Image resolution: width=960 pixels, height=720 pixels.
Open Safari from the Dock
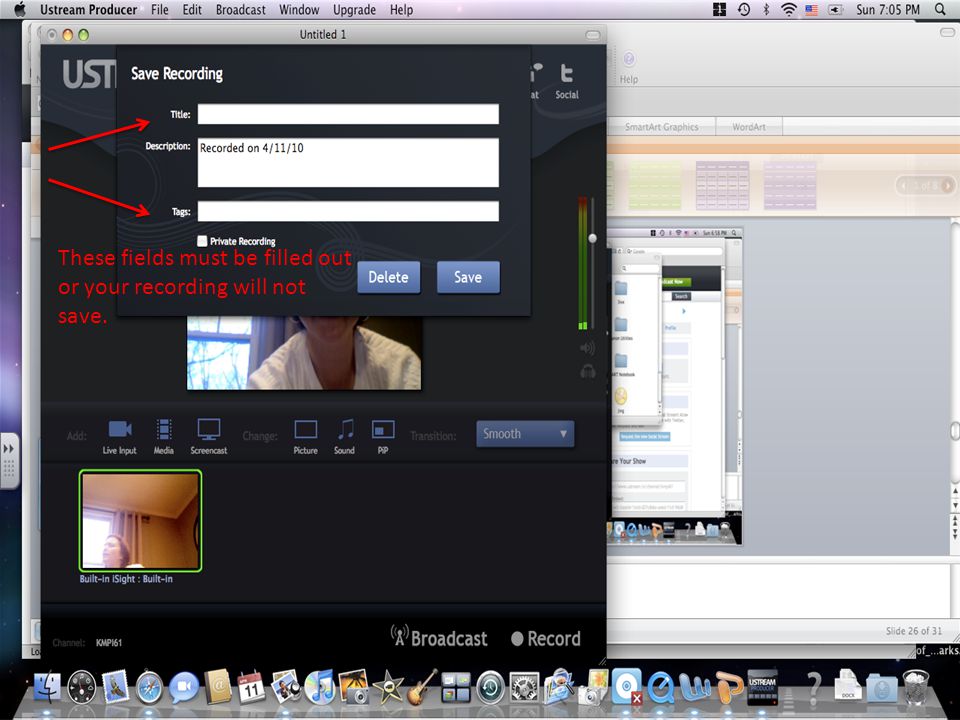click(149, 687)
